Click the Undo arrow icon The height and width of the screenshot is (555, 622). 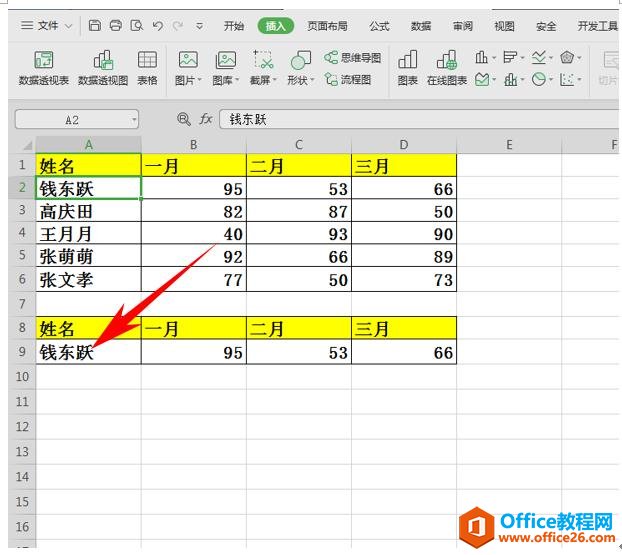pyautogui.click(x=157, y=26)
